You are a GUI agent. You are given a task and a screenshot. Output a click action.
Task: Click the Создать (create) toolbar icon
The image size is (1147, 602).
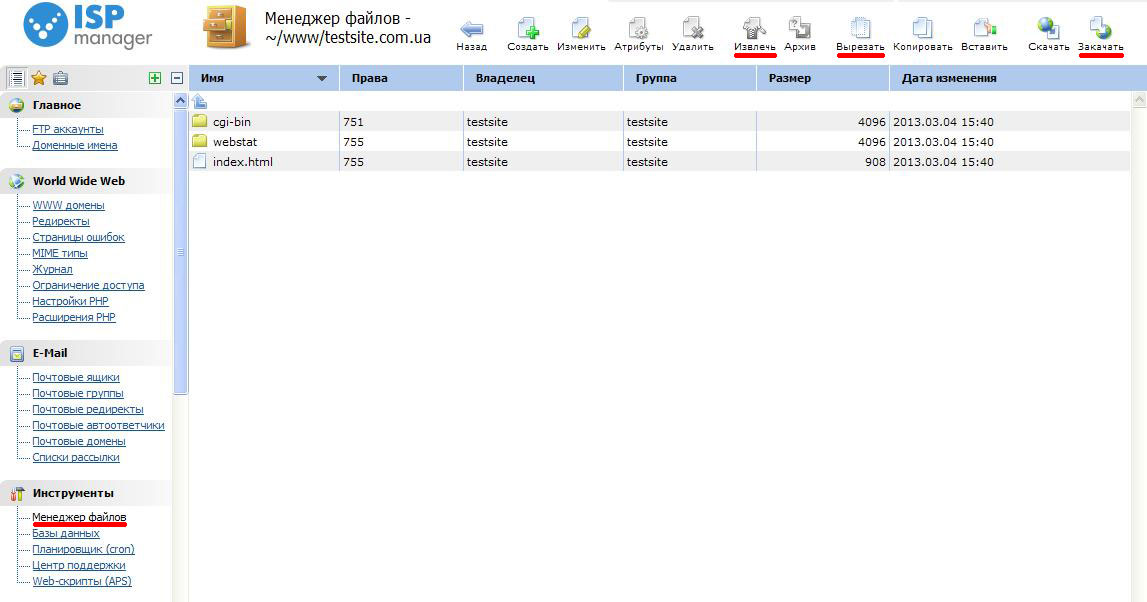pos(527,28)
